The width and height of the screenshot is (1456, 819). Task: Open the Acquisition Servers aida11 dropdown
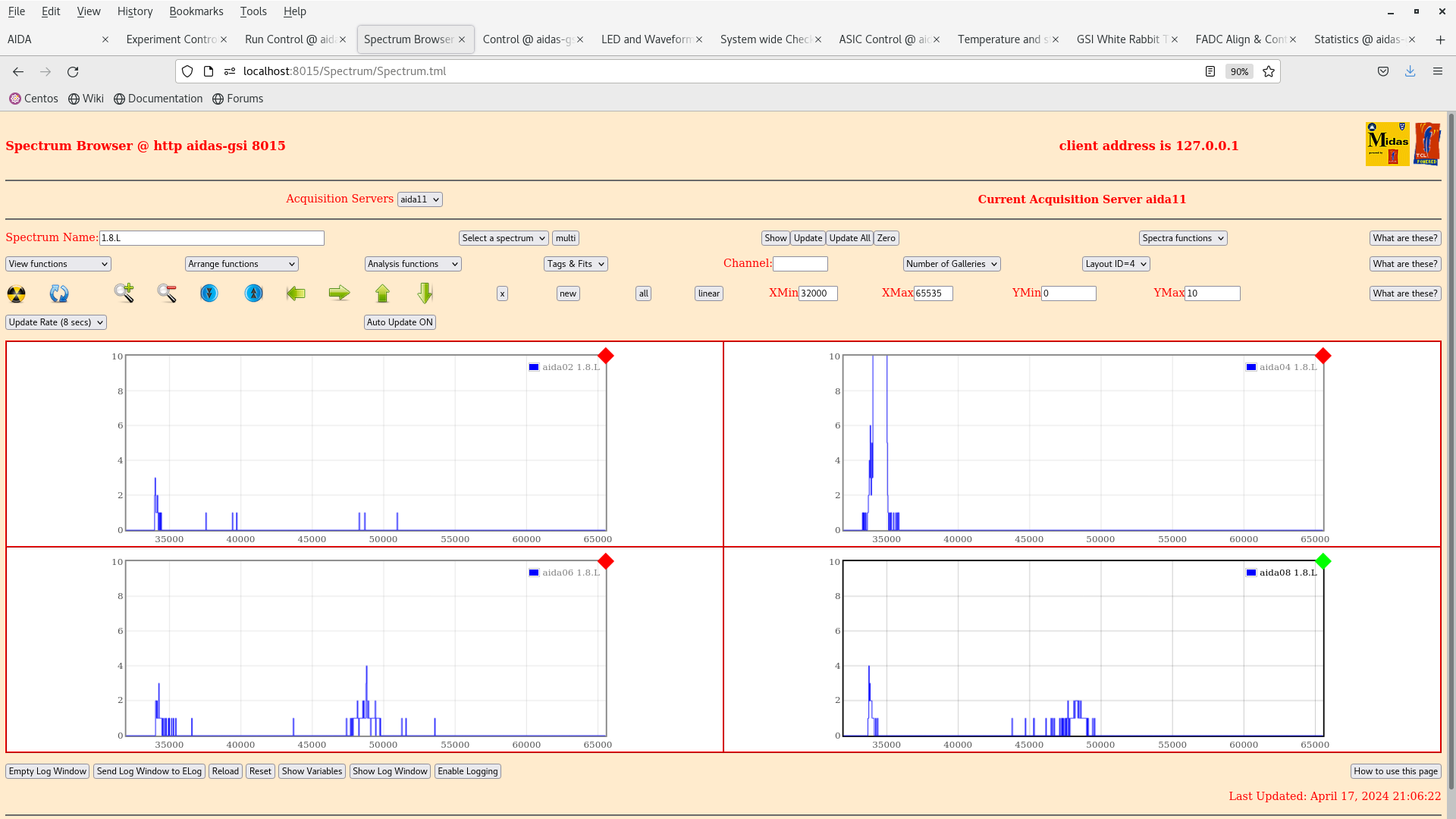[419, 199]
